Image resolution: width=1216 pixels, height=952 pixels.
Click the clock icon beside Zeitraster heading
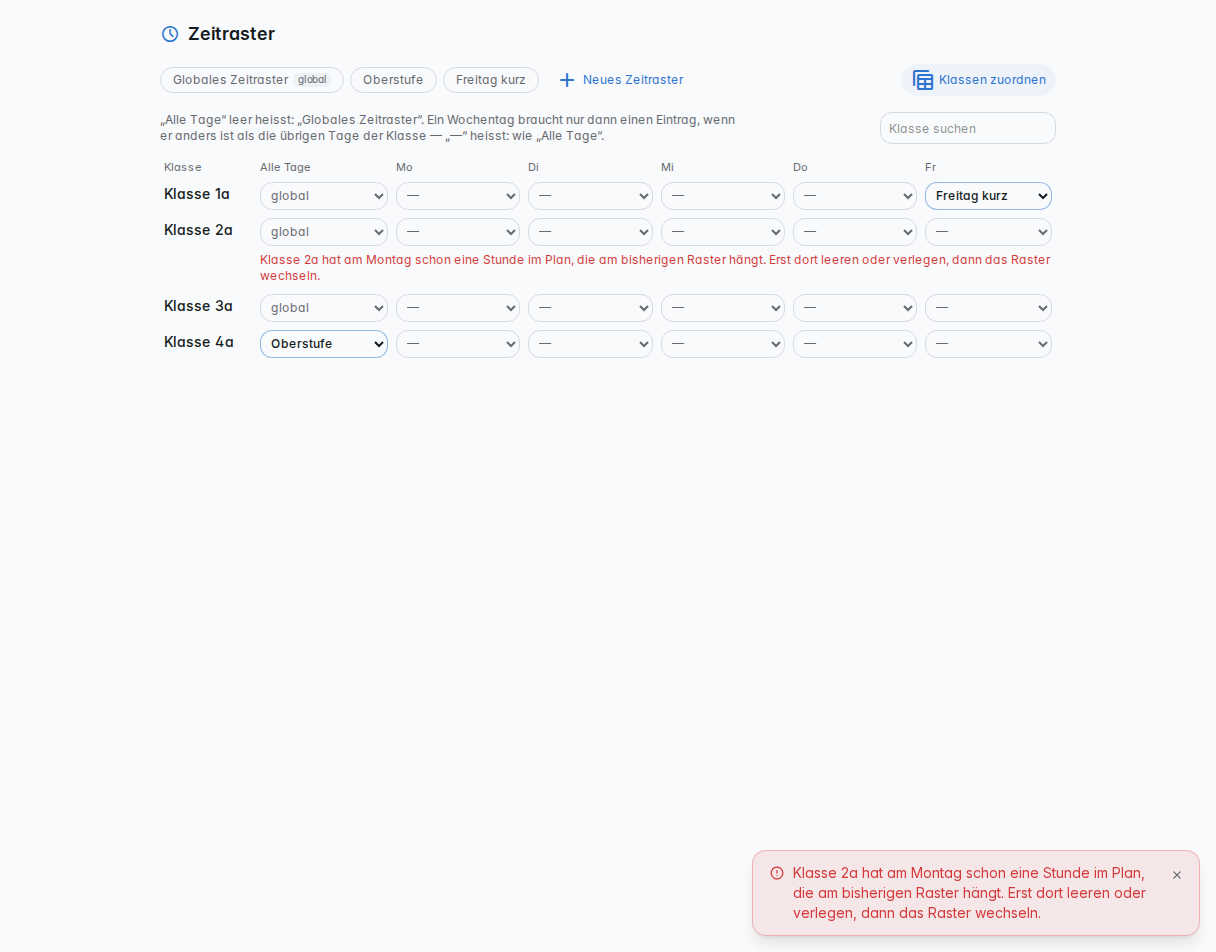170,34
